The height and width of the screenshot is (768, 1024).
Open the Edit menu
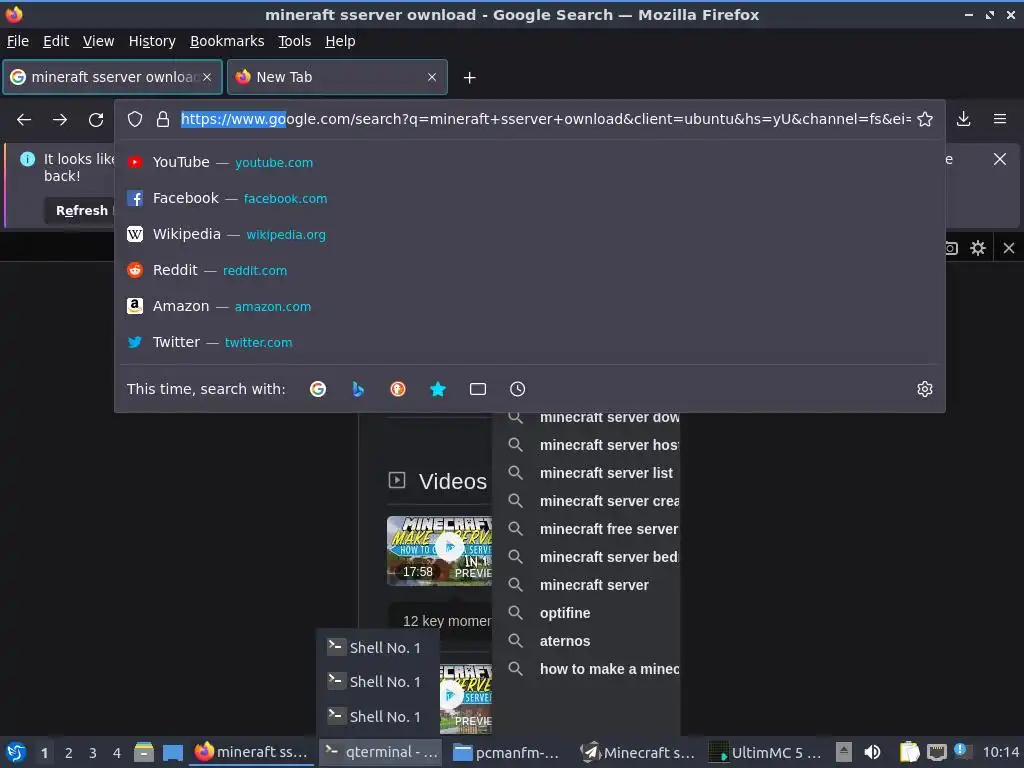click(x=56, y=41)
